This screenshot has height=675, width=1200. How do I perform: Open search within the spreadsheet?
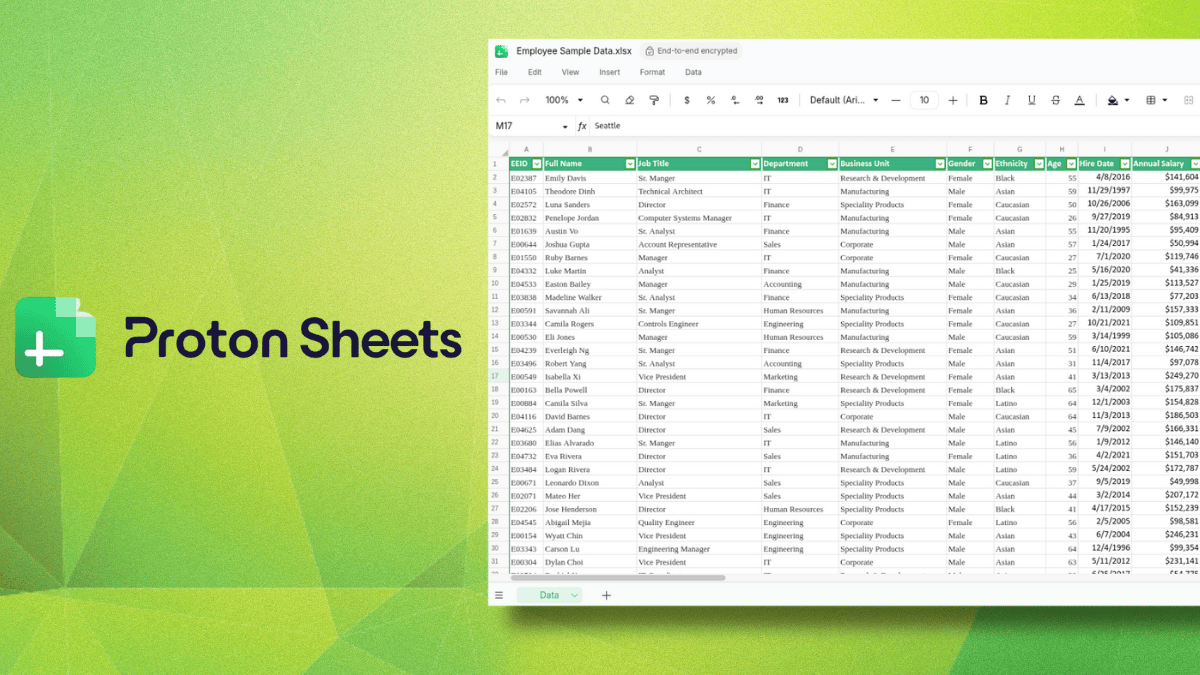pyautogui.click(x=605, y=100)
